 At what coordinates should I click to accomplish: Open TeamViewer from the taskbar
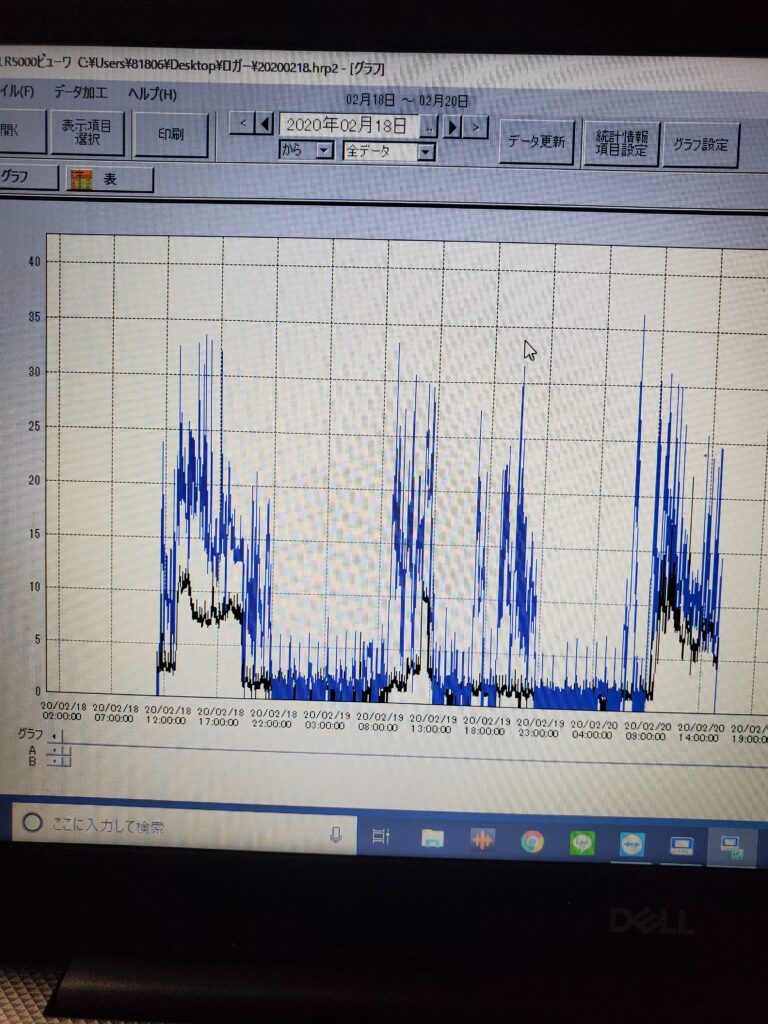coord(632,843)
